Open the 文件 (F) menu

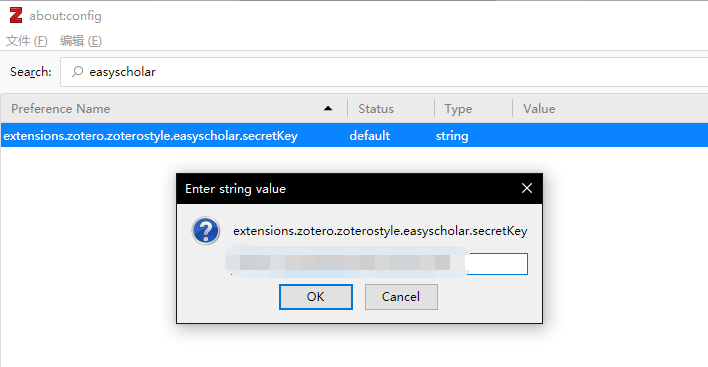[27, 41]
